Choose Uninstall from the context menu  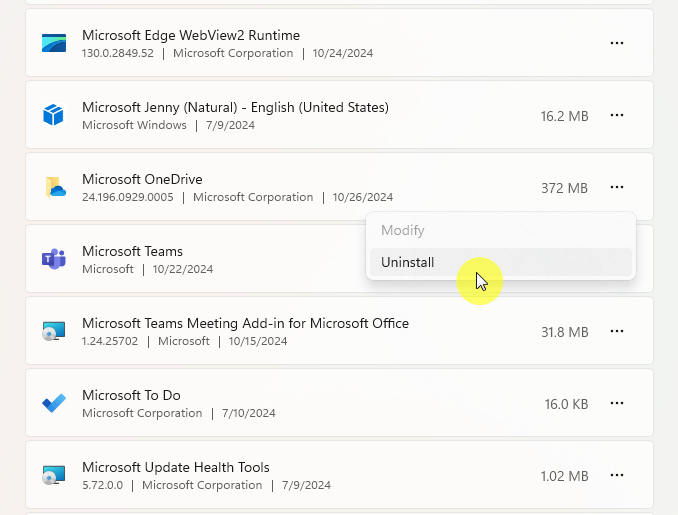[501, 262]
